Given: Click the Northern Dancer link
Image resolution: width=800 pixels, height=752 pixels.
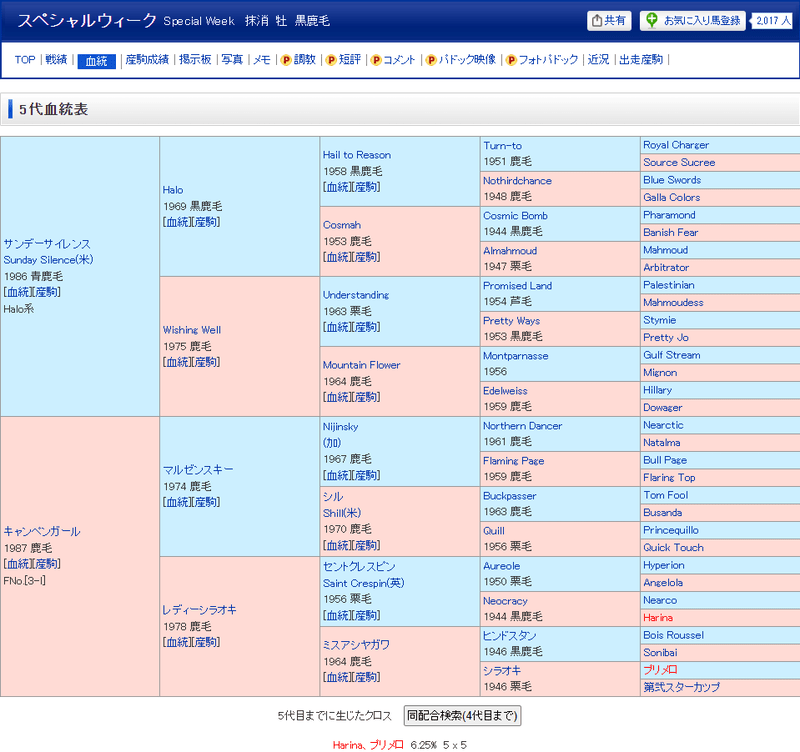Looking at the screenshot, I should (522, 426).
